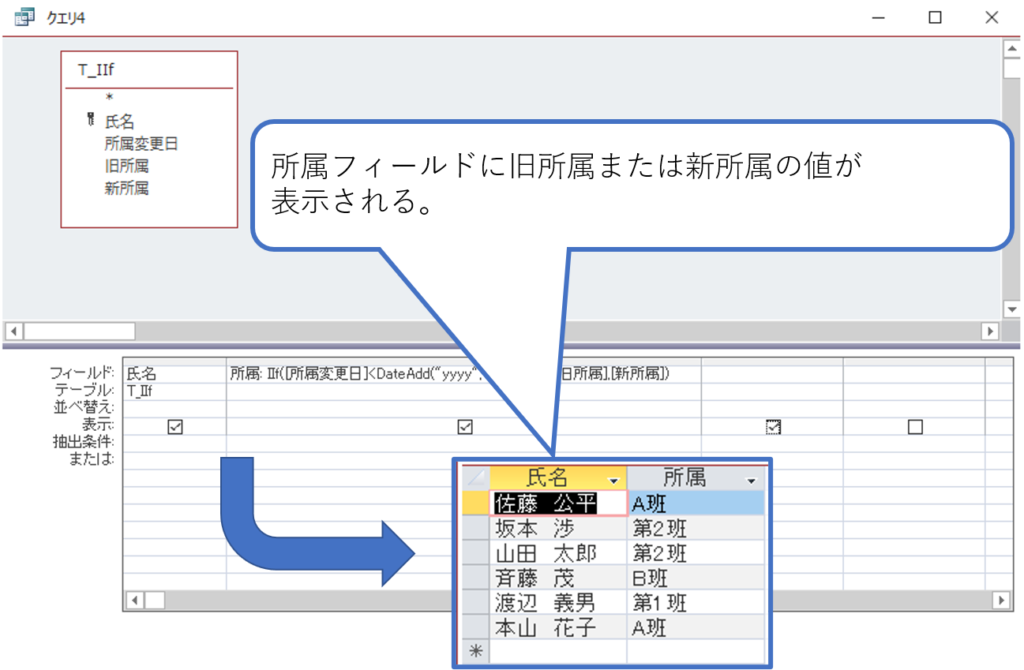Select the 坂本 渉 name cell
The height and width of the screenshot is (670, 1024).
coord(558,528)
